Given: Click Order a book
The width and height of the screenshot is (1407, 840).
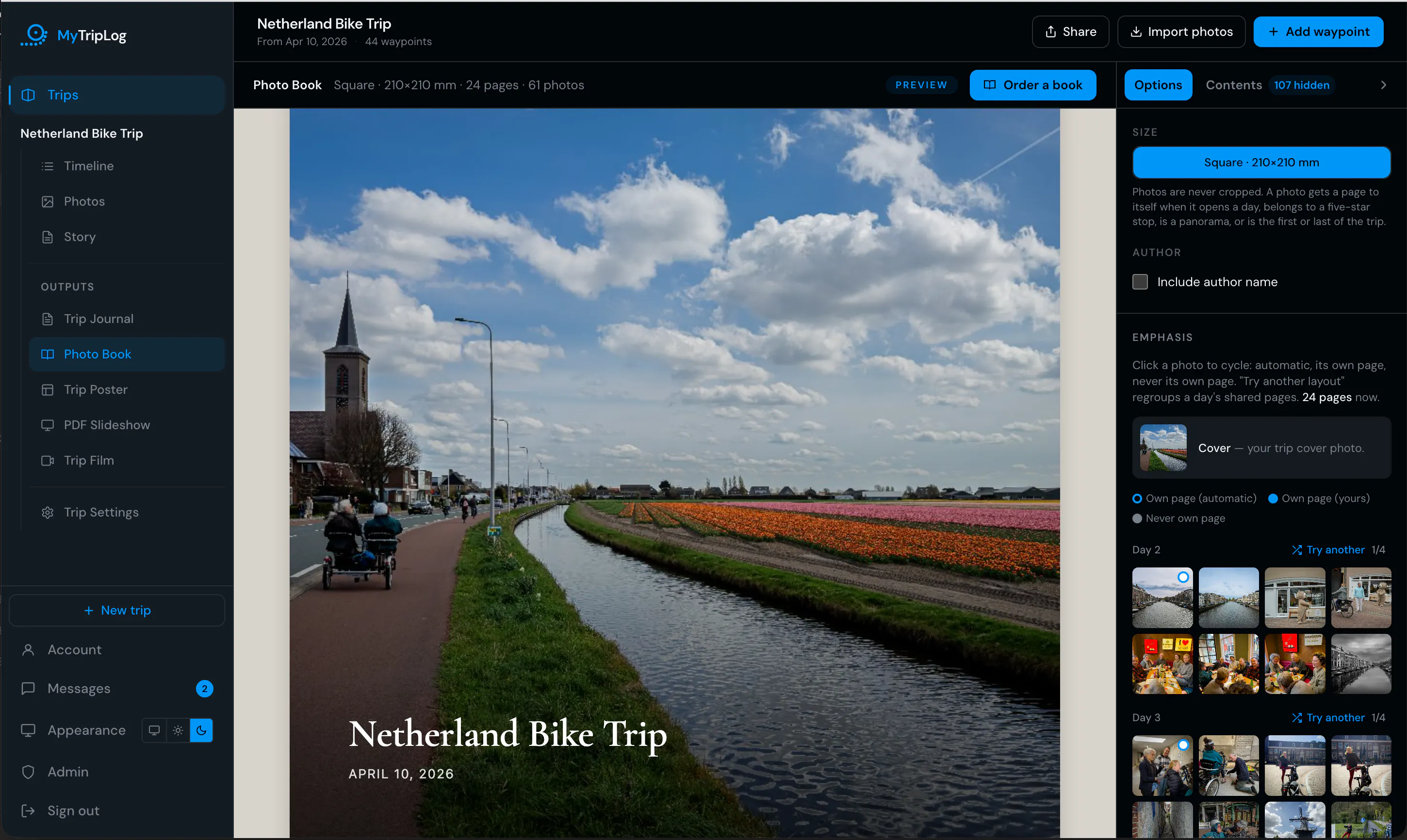Looking at the screenshot, I should coord(1033,85).
